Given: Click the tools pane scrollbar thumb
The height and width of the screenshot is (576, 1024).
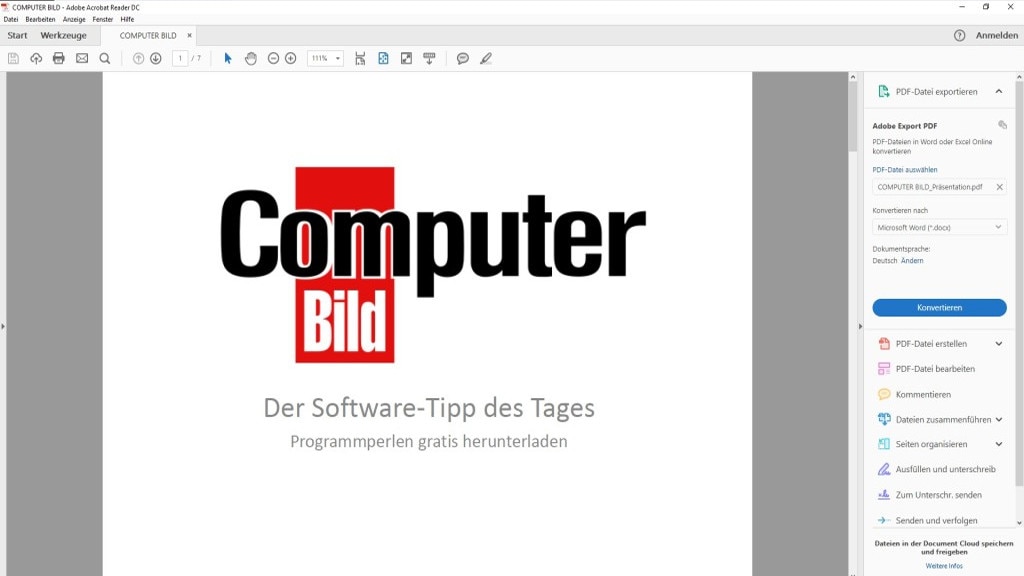Looking at the screenshot, I should [1019, 284].
